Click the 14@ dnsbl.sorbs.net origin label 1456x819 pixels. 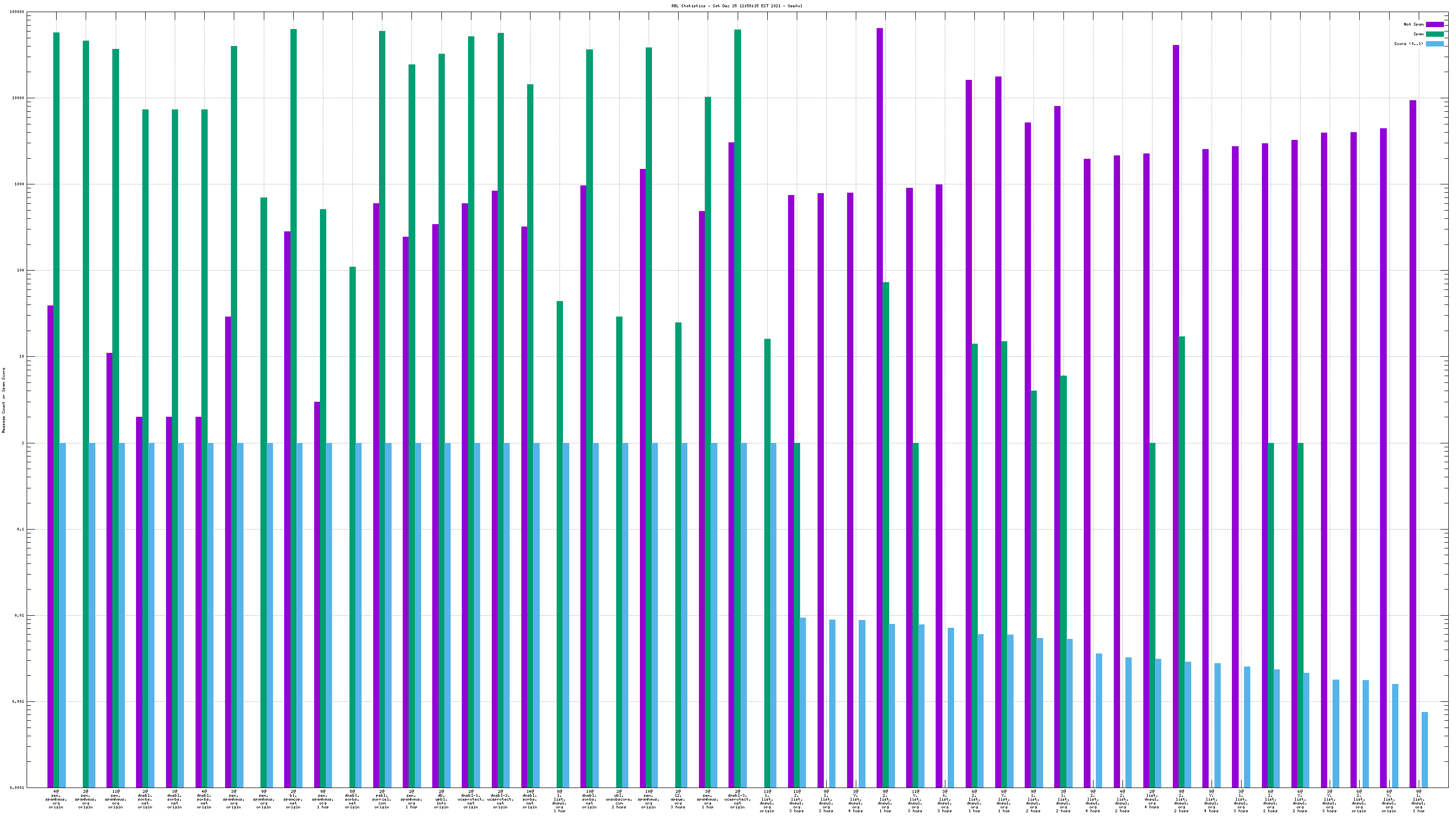click(x=530, y=799)
